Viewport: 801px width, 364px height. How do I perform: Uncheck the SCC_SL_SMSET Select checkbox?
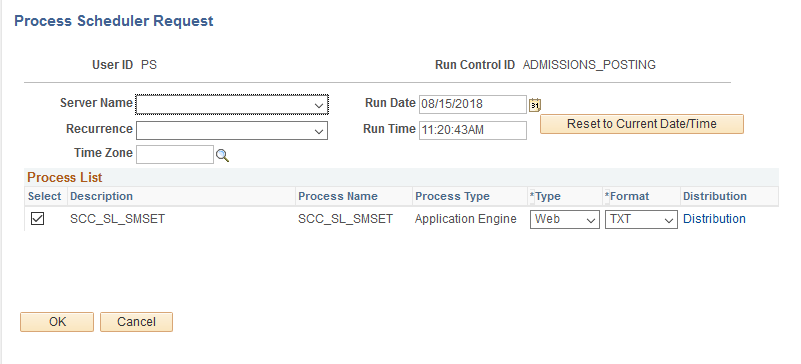tap(38, 219)
